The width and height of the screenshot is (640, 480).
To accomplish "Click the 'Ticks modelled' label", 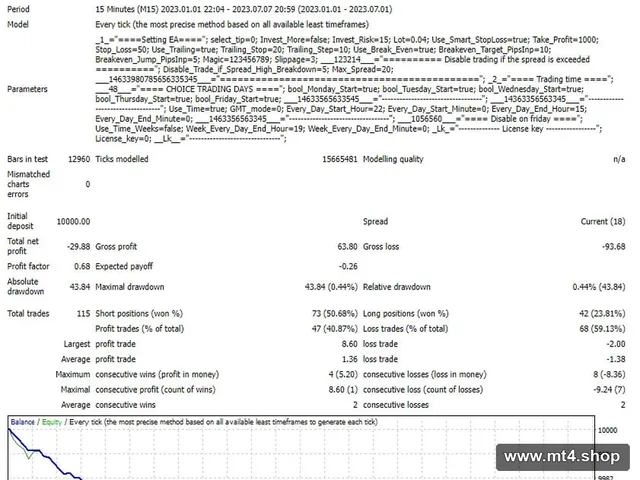I will click(x=122, y=159).
